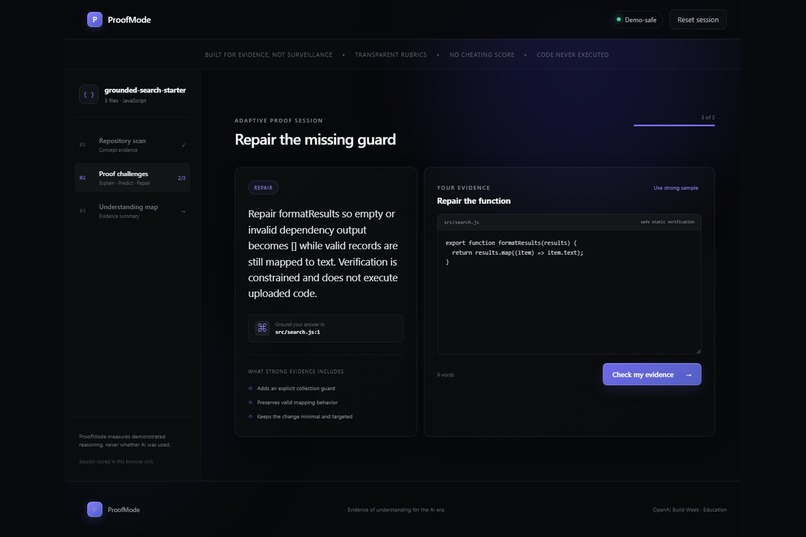
Task: Click the src/search.js:1 reference
Action: 297,332
